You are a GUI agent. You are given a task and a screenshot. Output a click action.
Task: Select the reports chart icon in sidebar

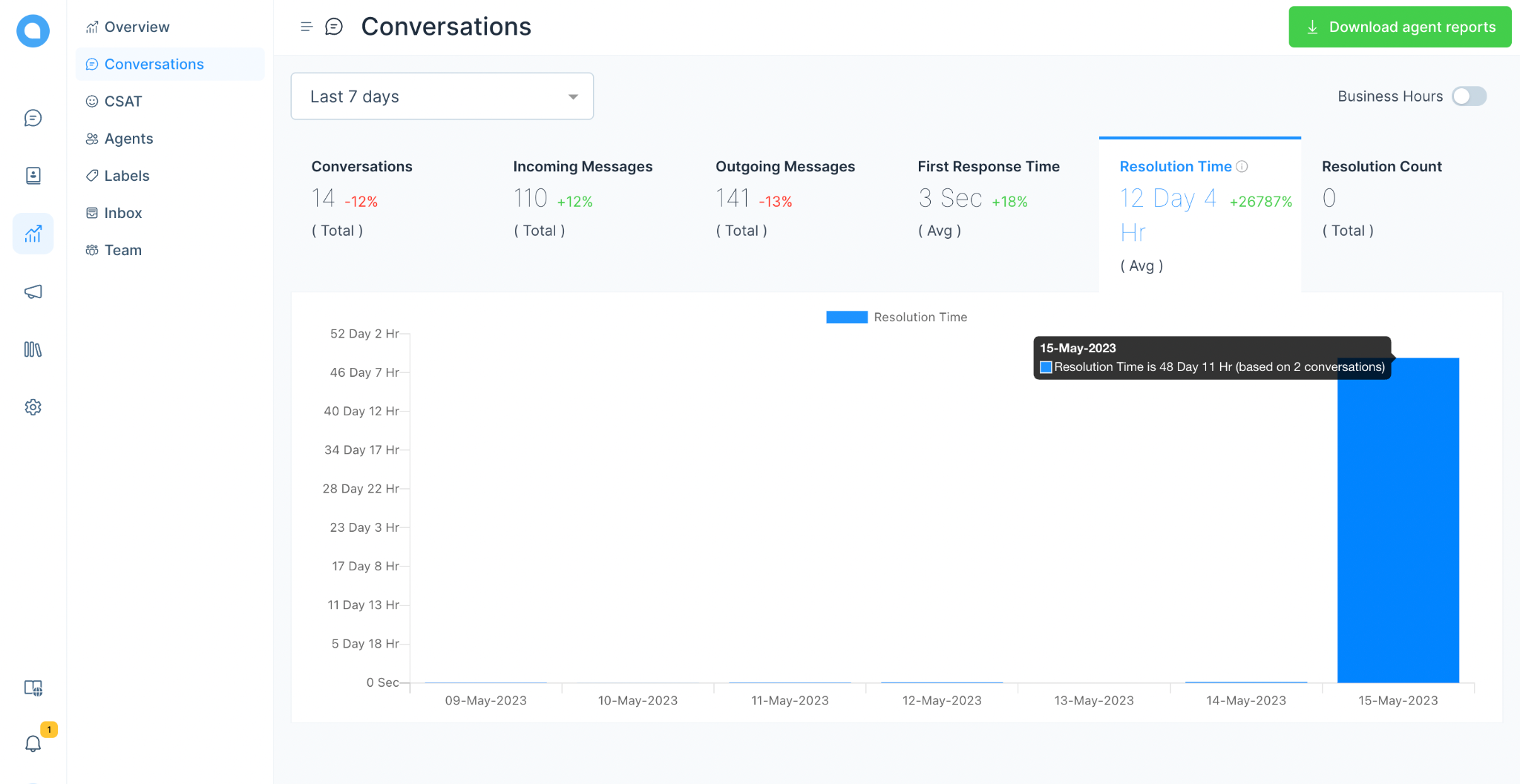[x=33, y=234]
